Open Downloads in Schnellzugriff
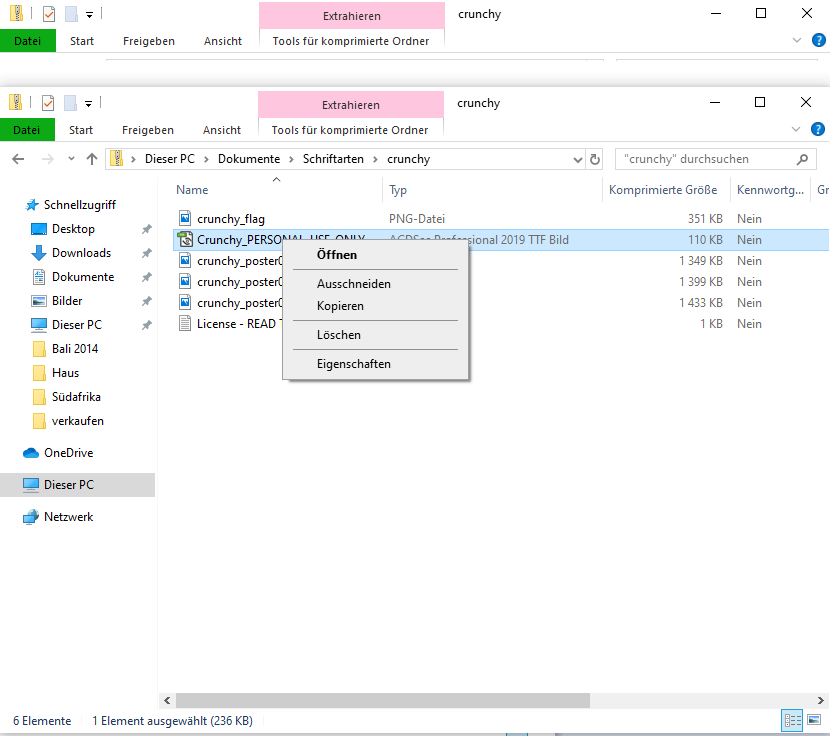Screen dimensions: 830x736 [x=81, y=253]
